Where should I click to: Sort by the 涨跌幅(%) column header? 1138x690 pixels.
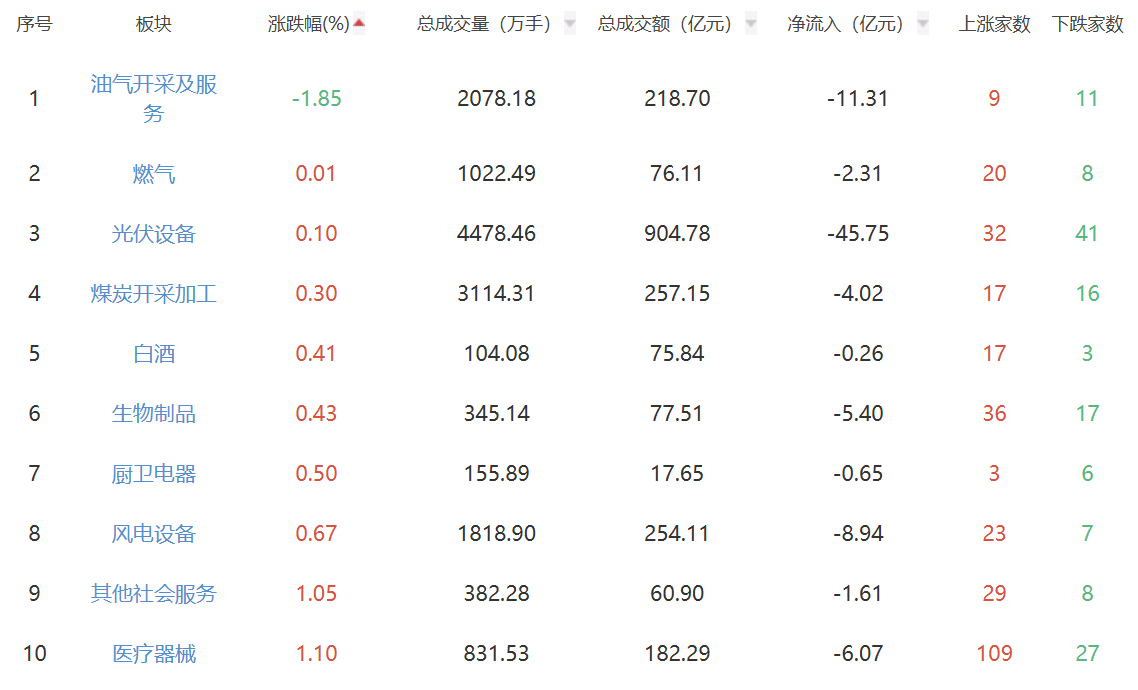(x=309, y=24)
